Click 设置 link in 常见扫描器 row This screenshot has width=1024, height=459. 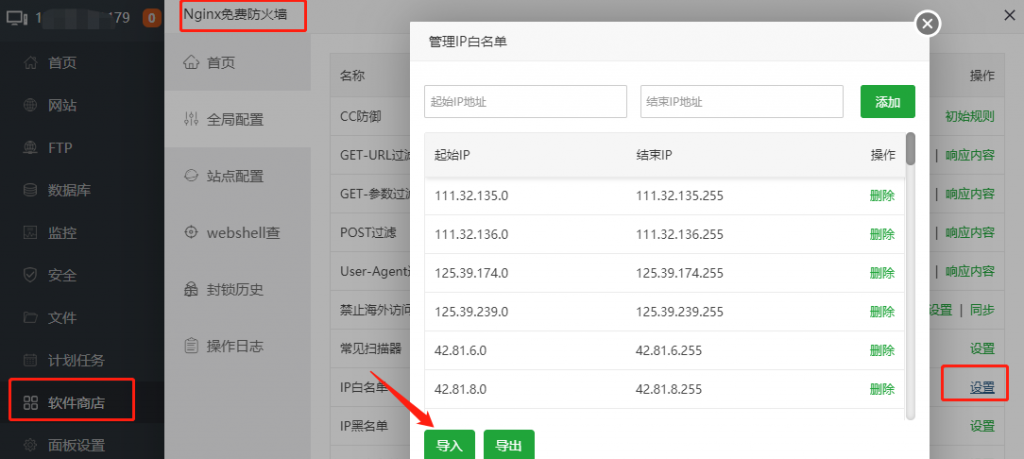click(x=982, y=349)
